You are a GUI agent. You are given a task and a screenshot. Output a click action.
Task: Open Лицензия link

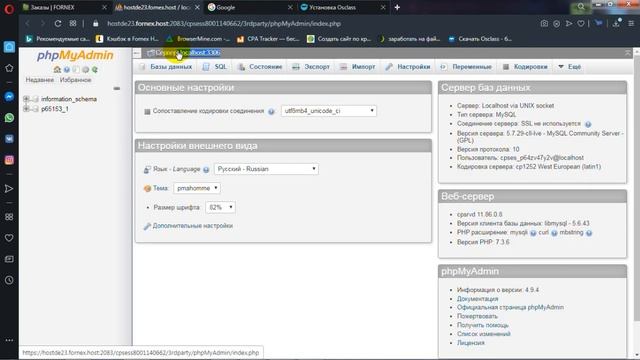(471, 343)
